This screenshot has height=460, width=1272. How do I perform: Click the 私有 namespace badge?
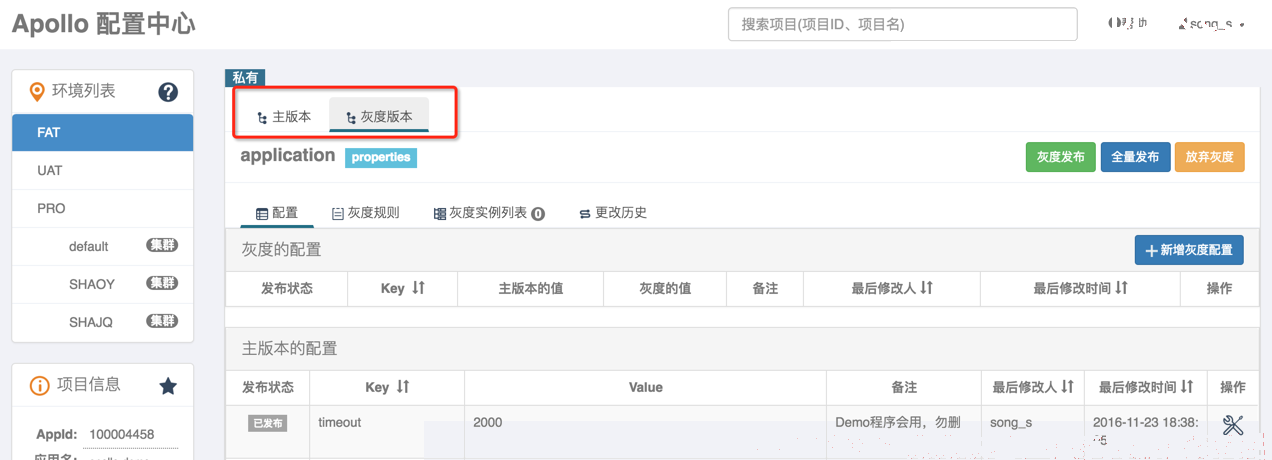tap(245, 77)
